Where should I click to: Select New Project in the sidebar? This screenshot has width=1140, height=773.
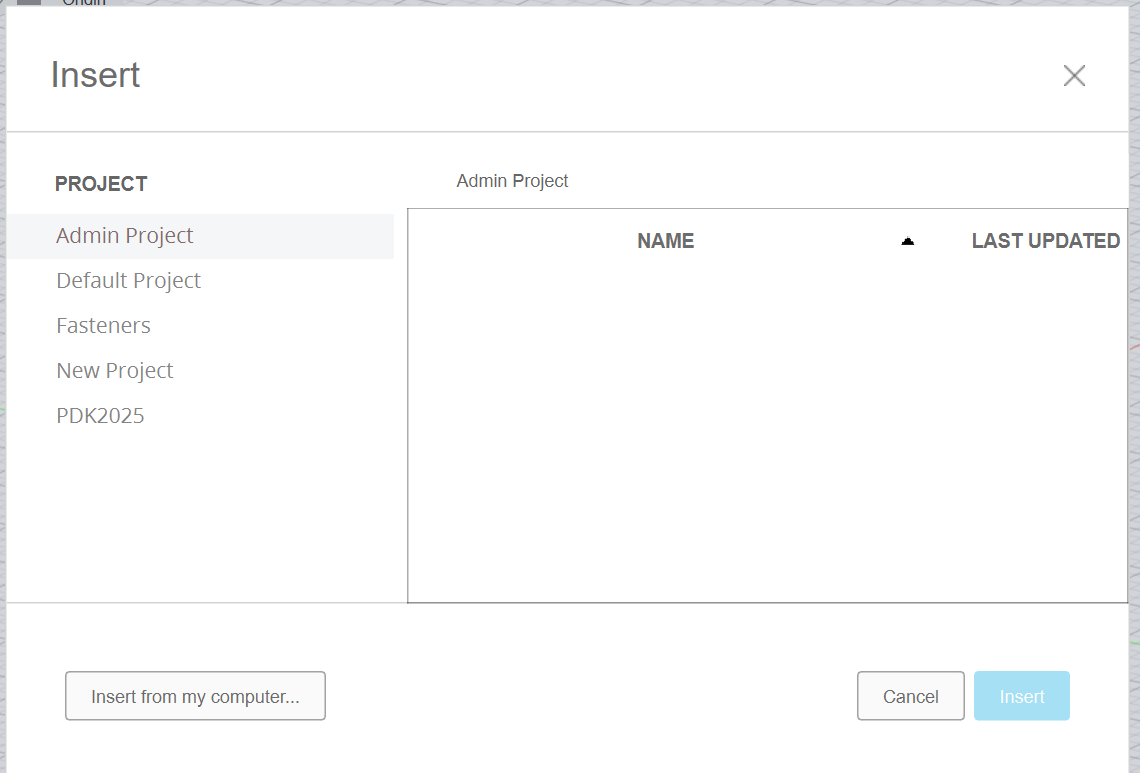pyautogui.click(x=115, y=371)
